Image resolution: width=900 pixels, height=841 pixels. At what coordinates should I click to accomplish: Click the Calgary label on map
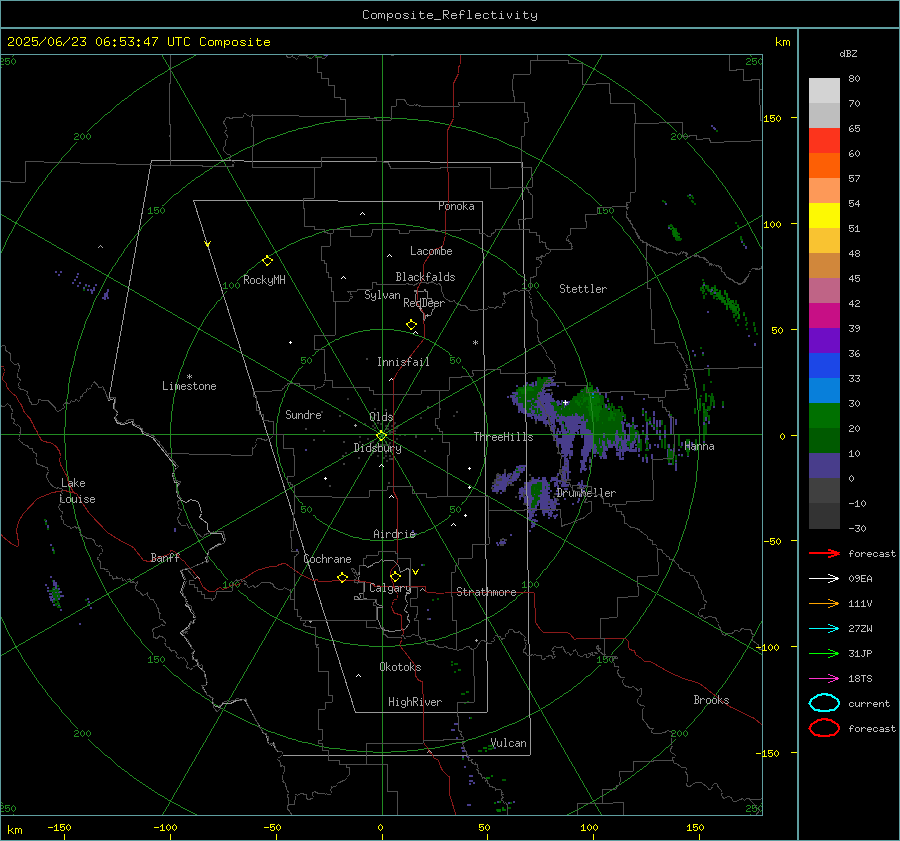[x=390, y=588]
